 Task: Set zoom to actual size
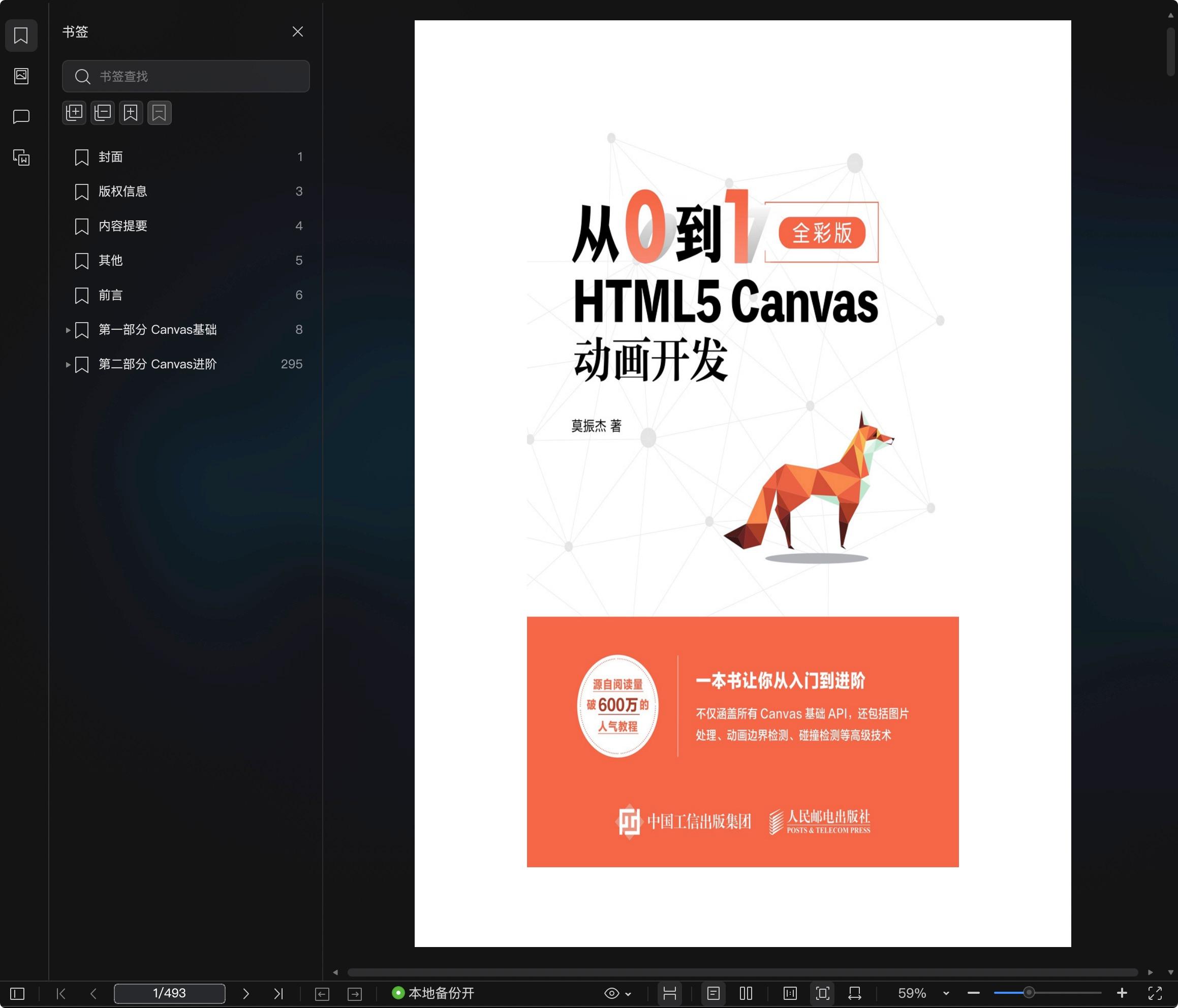click(790, 993)
